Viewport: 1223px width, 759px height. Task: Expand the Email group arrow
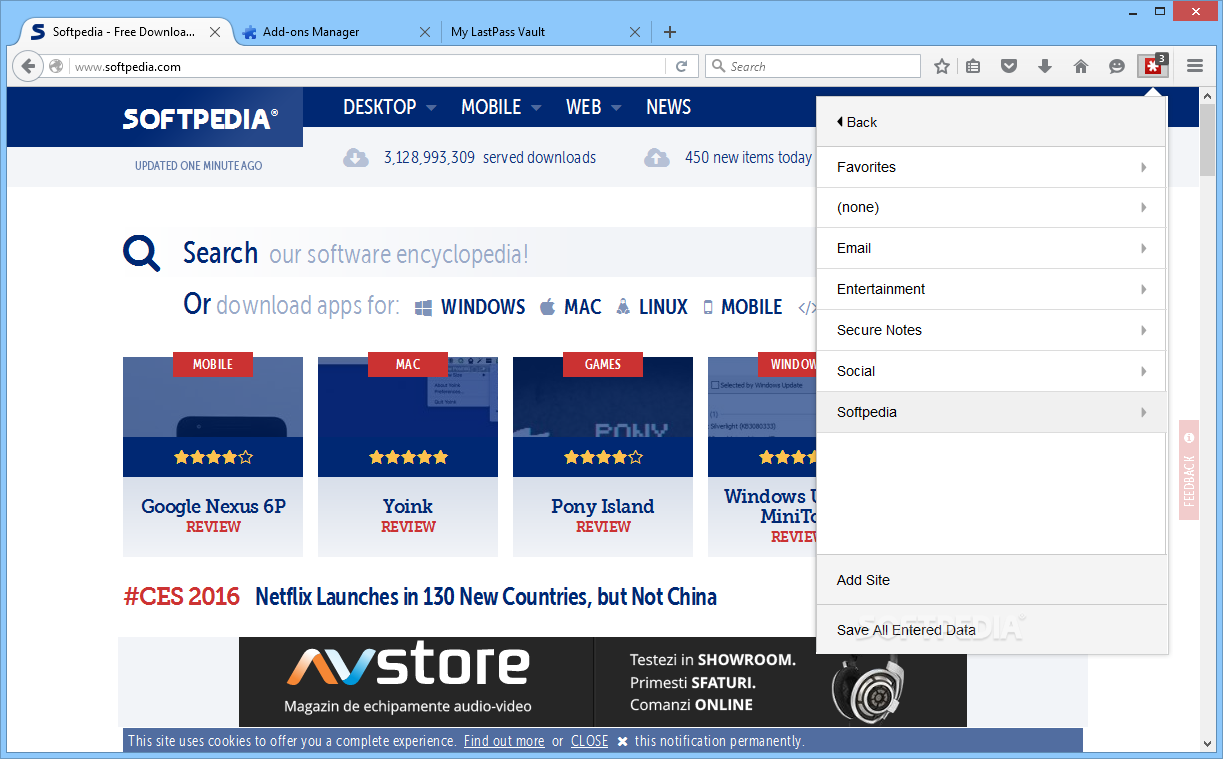pos(1144,248)
